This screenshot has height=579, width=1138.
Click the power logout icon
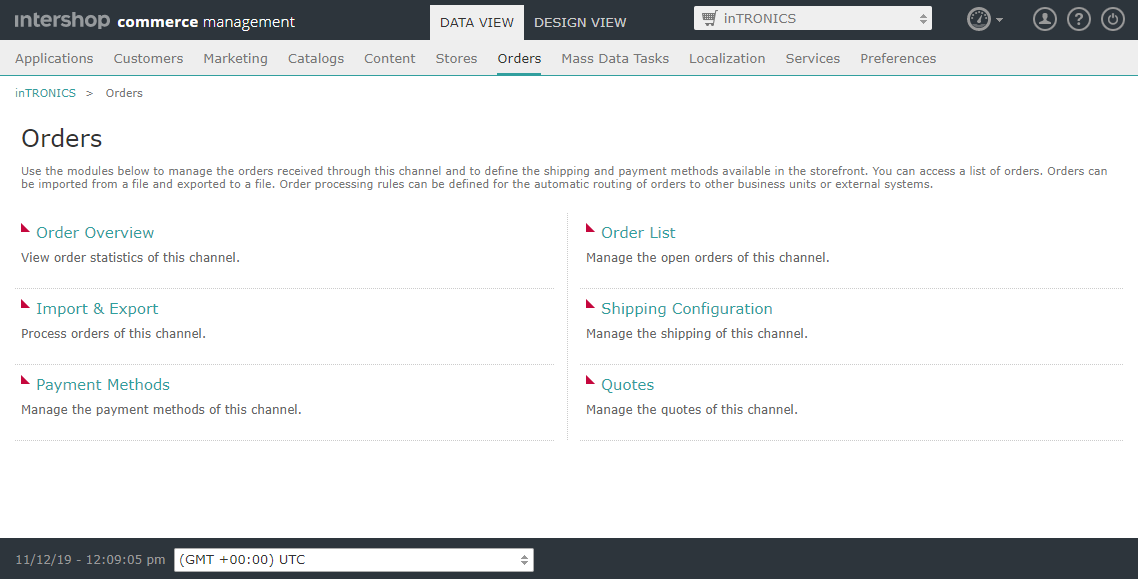point(1112,18)
